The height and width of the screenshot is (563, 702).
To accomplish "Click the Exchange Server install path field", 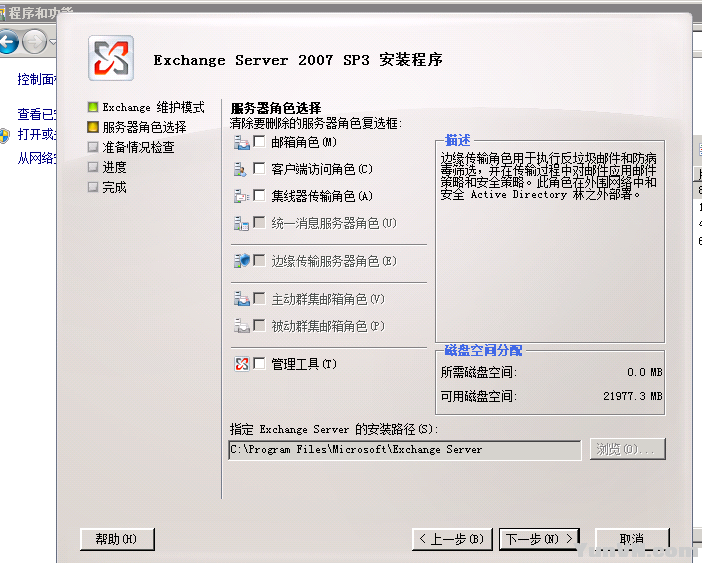I will coord(405,449).
